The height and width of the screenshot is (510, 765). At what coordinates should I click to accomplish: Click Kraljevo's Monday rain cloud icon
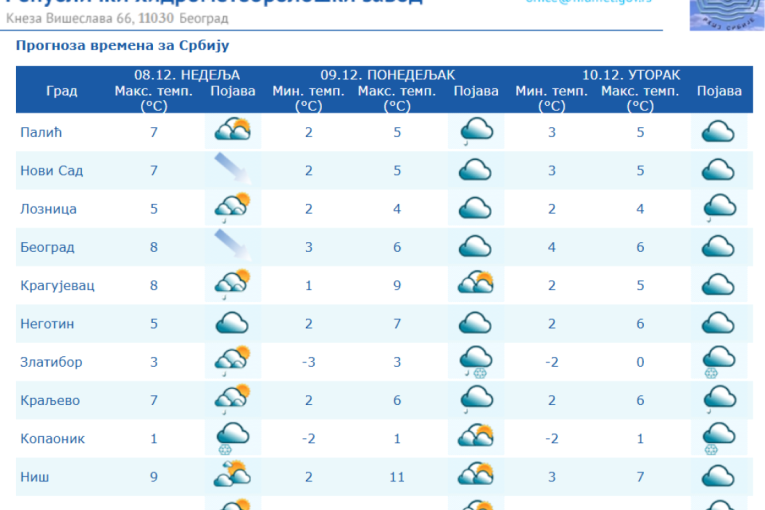pos(475,399)
